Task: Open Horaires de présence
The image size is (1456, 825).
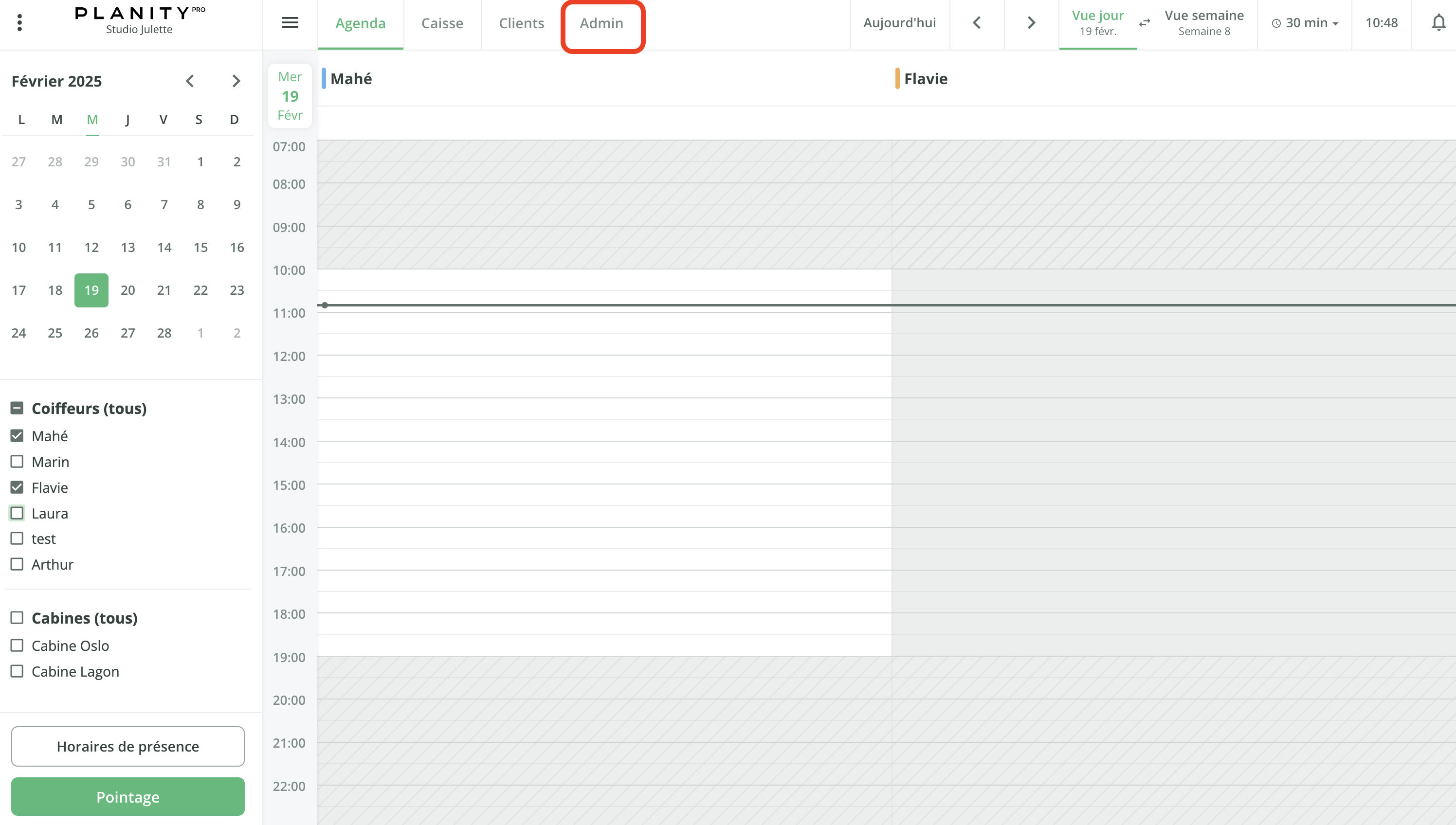Action: coord(127,746)
